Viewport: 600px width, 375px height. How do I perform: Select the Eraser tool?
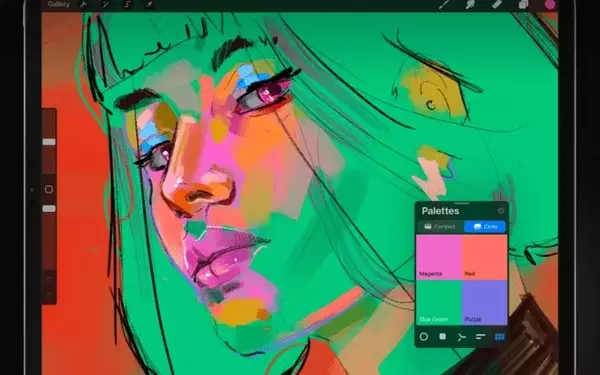pos(497,4)
